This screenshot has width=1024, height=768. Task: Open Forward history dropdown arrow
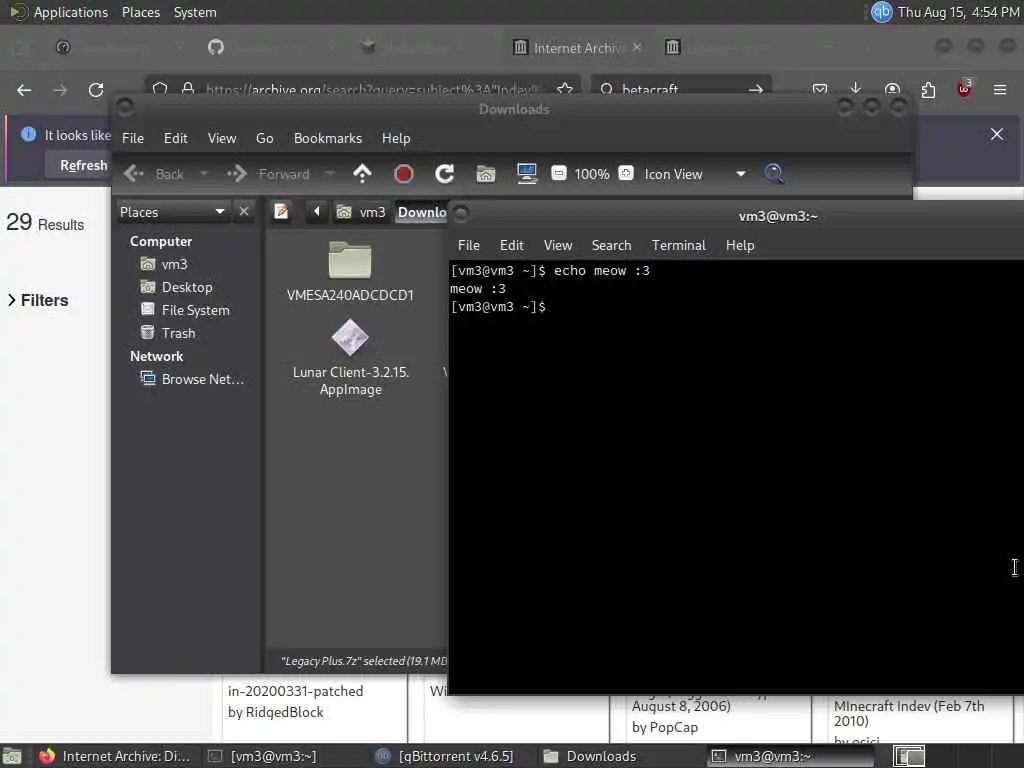pyautogui.click(x=330, y=174)
